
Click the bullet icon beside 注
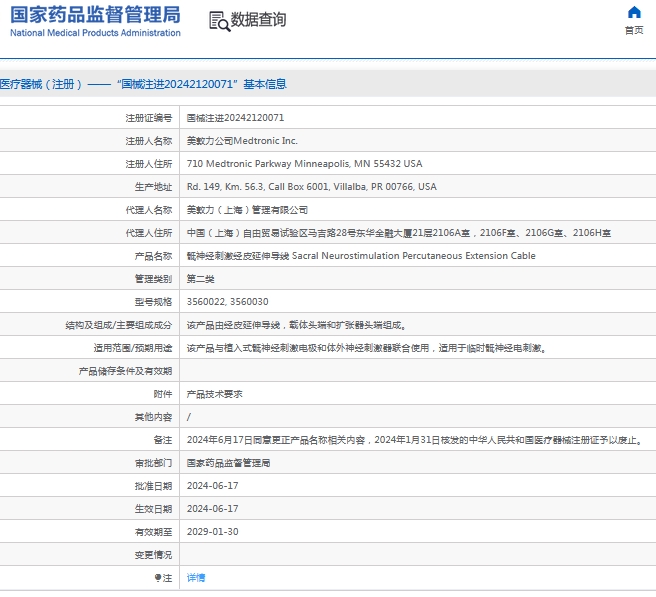click(x=158, y=578)
